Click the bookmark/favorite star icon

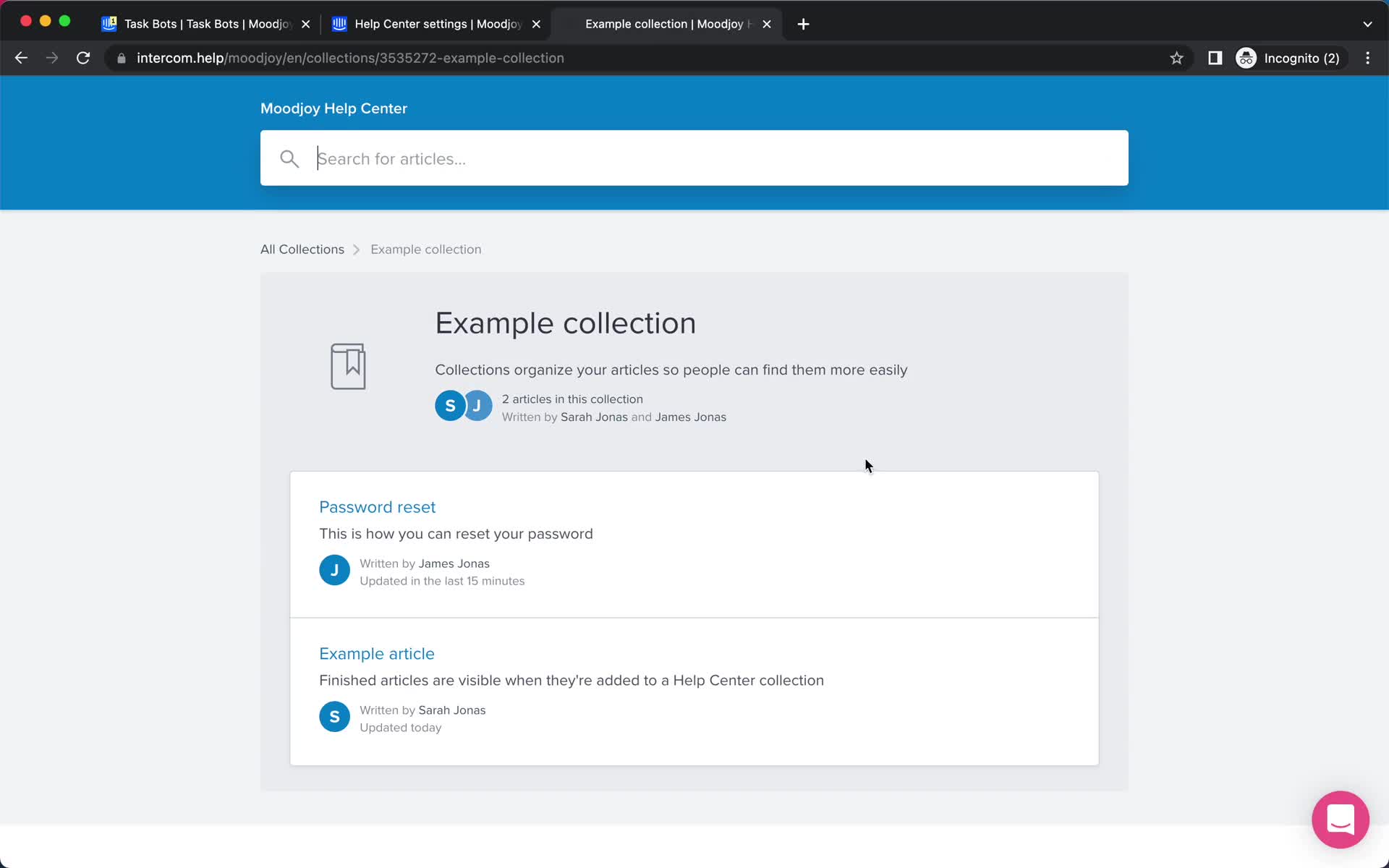1177,58
